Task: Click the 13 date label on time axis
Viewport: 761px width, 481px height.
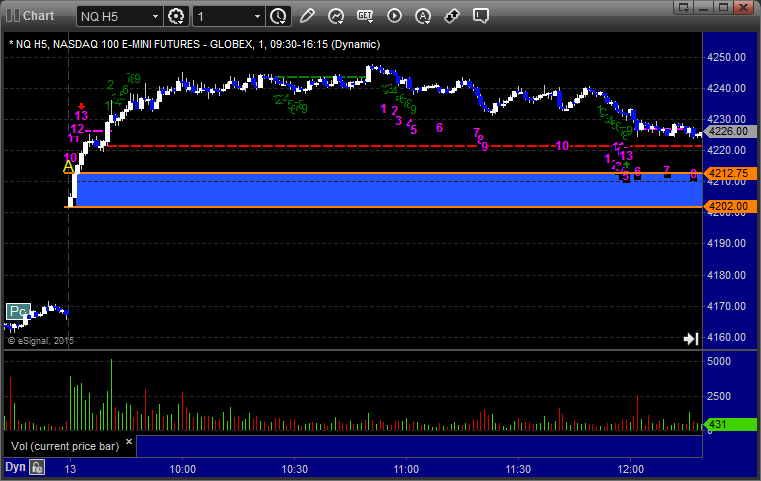Action: [70, 469]
